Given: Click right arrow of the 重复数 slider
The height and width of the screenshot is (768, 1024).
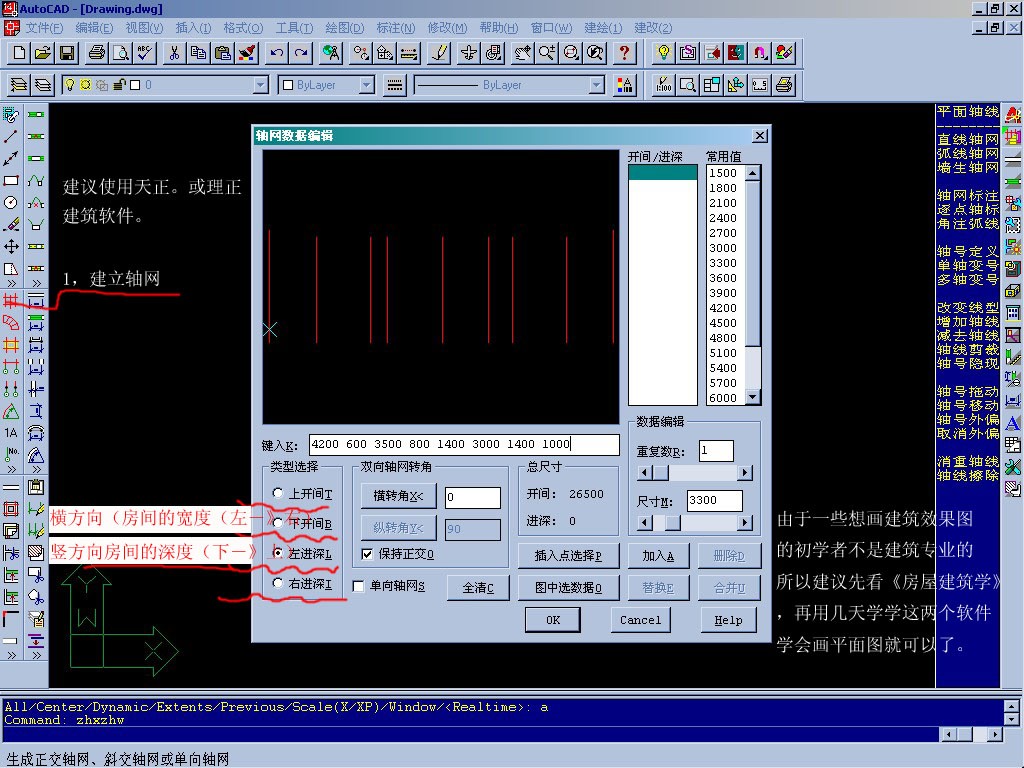Looking at the screenshot, I should 744,472.
